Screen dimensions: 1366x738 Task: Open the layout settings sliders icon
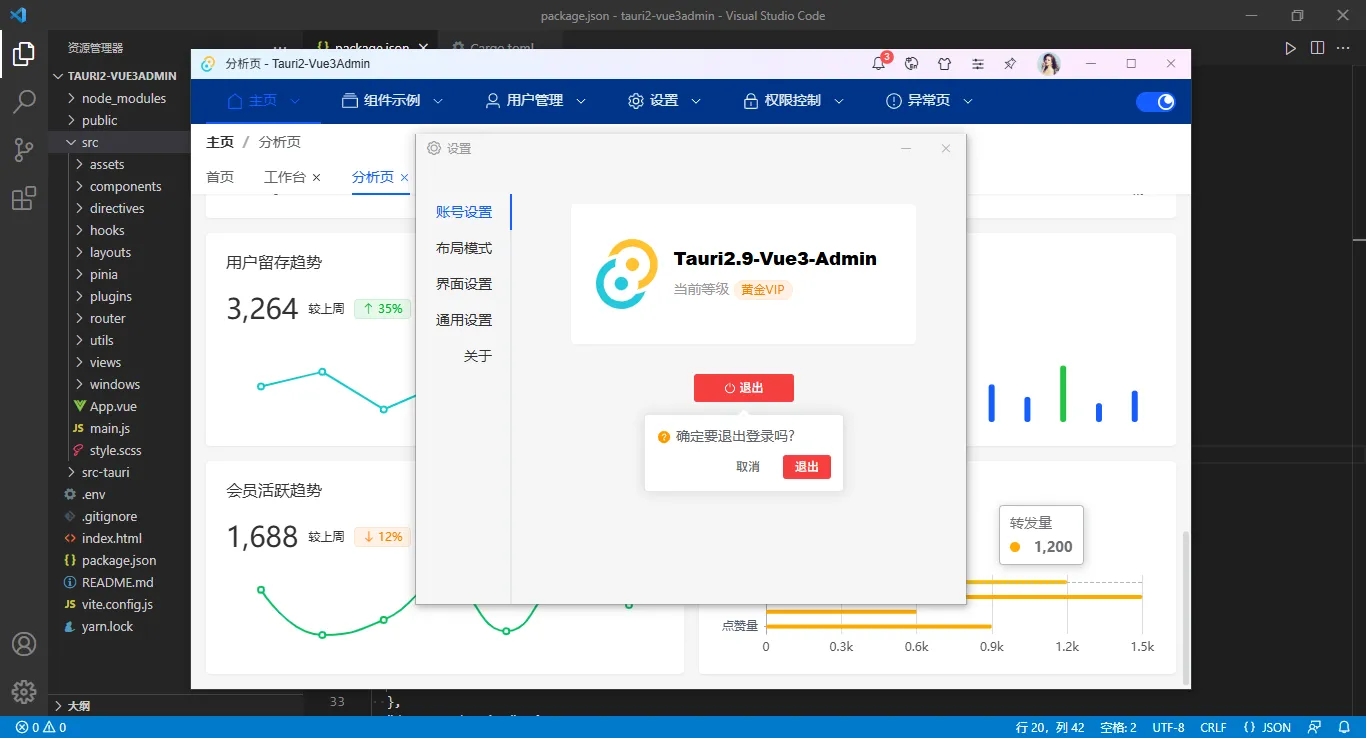click(977, 63)
